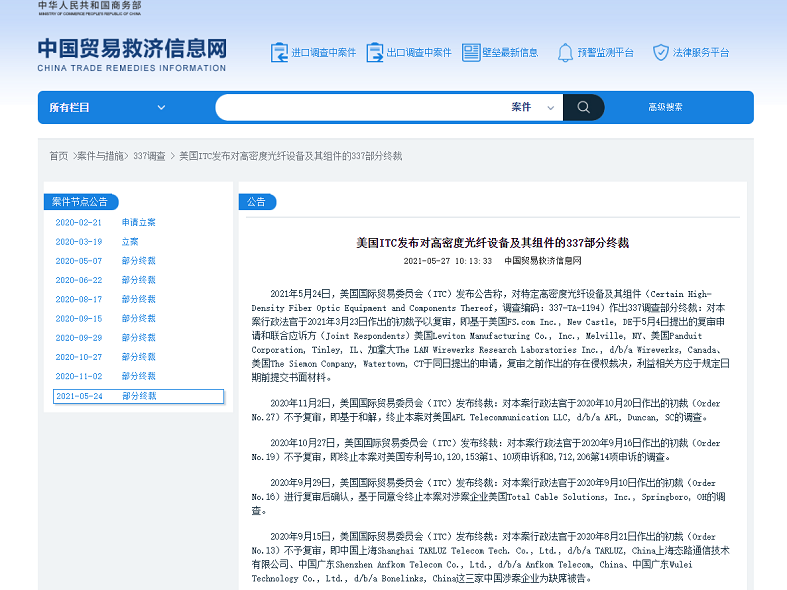This screenshot has height=590, width=787.
Task: Click the chevron beside 所有栏目
Action: 161,107
